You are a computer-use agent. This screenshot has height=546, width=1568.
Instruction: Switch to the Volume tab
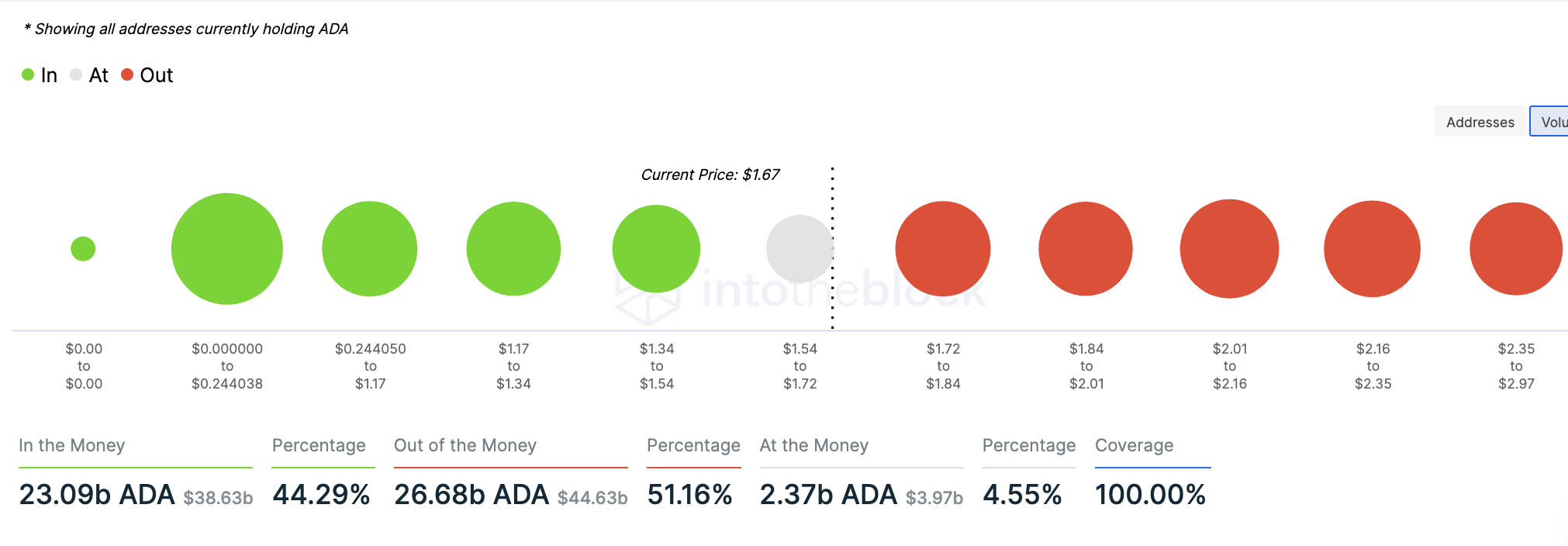click(1551, 122)
